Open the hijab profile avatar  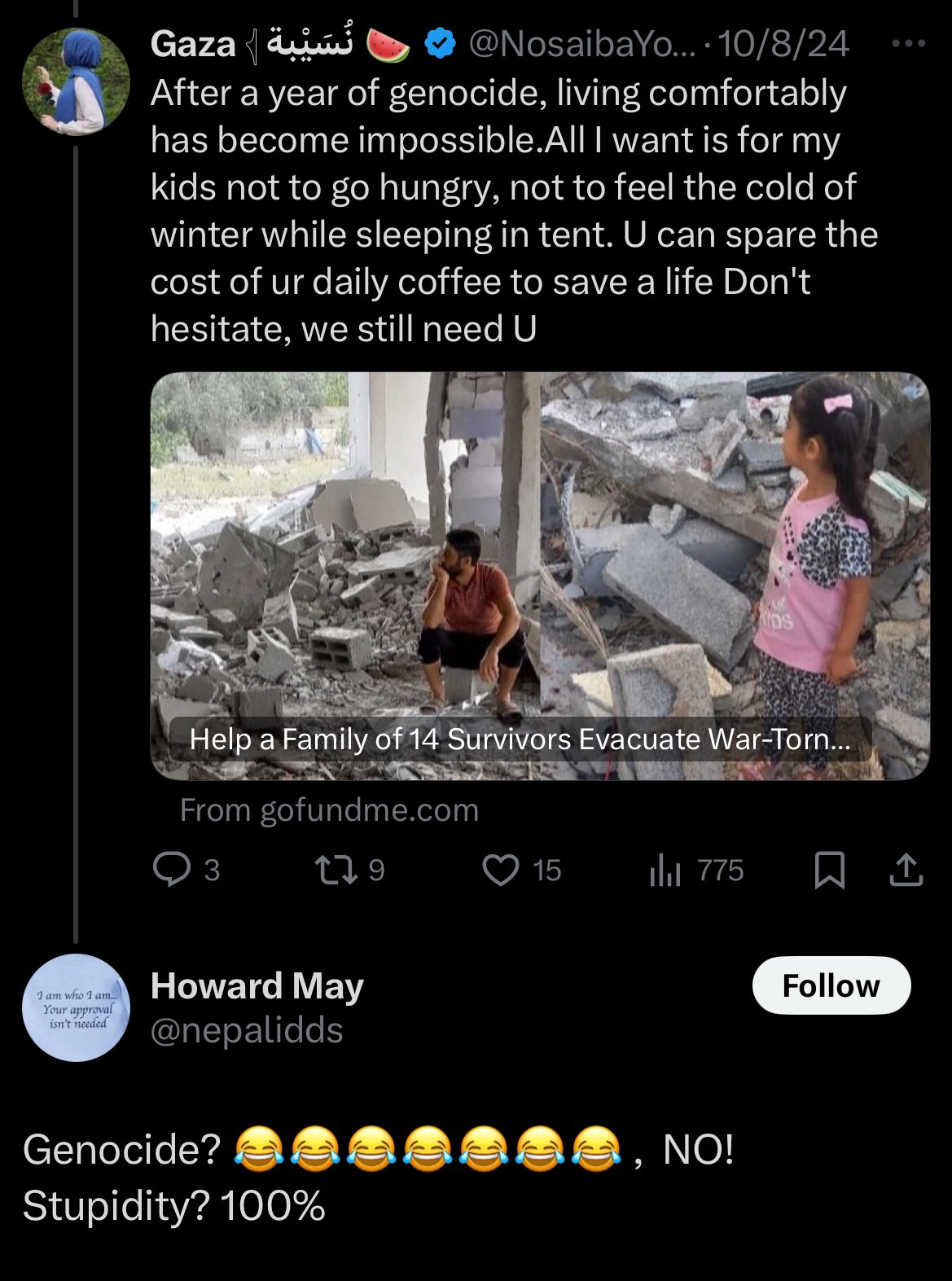(x=76, y=81)
